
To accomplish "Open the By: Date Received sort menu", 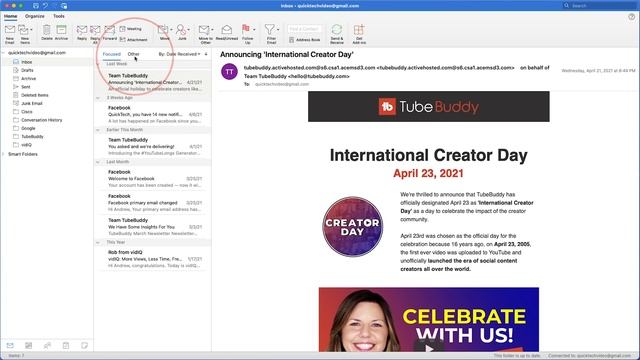I will [179, 54].
